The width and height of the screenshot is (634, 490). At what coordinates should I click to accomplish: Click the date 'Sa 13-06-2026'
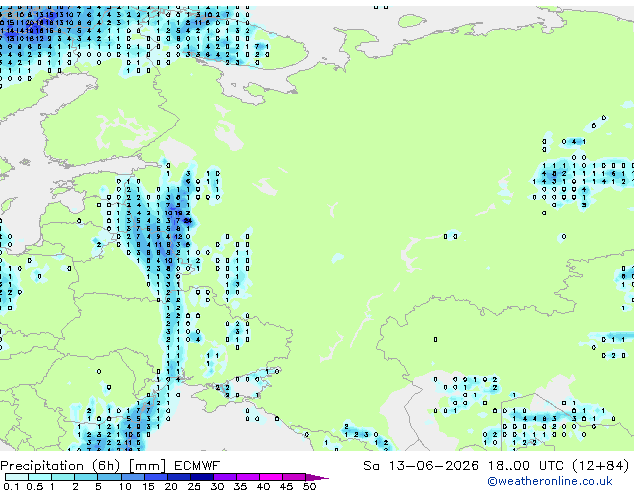[421, 466]
